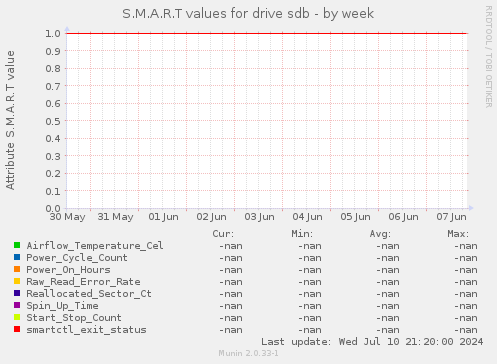Click the red data line at 1.0
This screenshot has width=497, height=364.
[267, 33]
